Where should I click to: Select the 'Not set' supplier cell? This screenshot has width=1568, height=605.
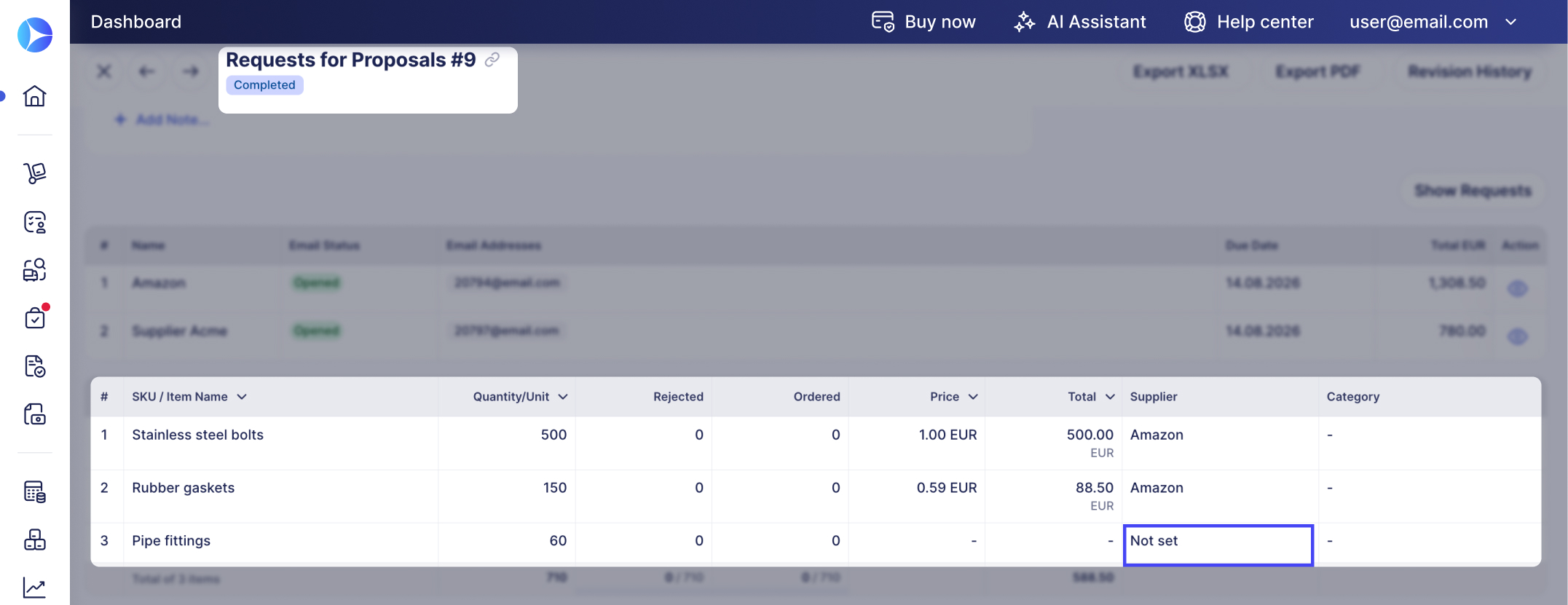[1218, 545]
